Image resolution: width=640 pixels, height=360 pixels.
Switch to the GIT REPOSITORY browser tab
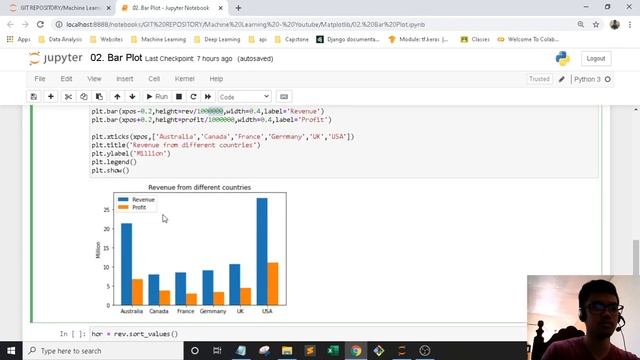60,8
